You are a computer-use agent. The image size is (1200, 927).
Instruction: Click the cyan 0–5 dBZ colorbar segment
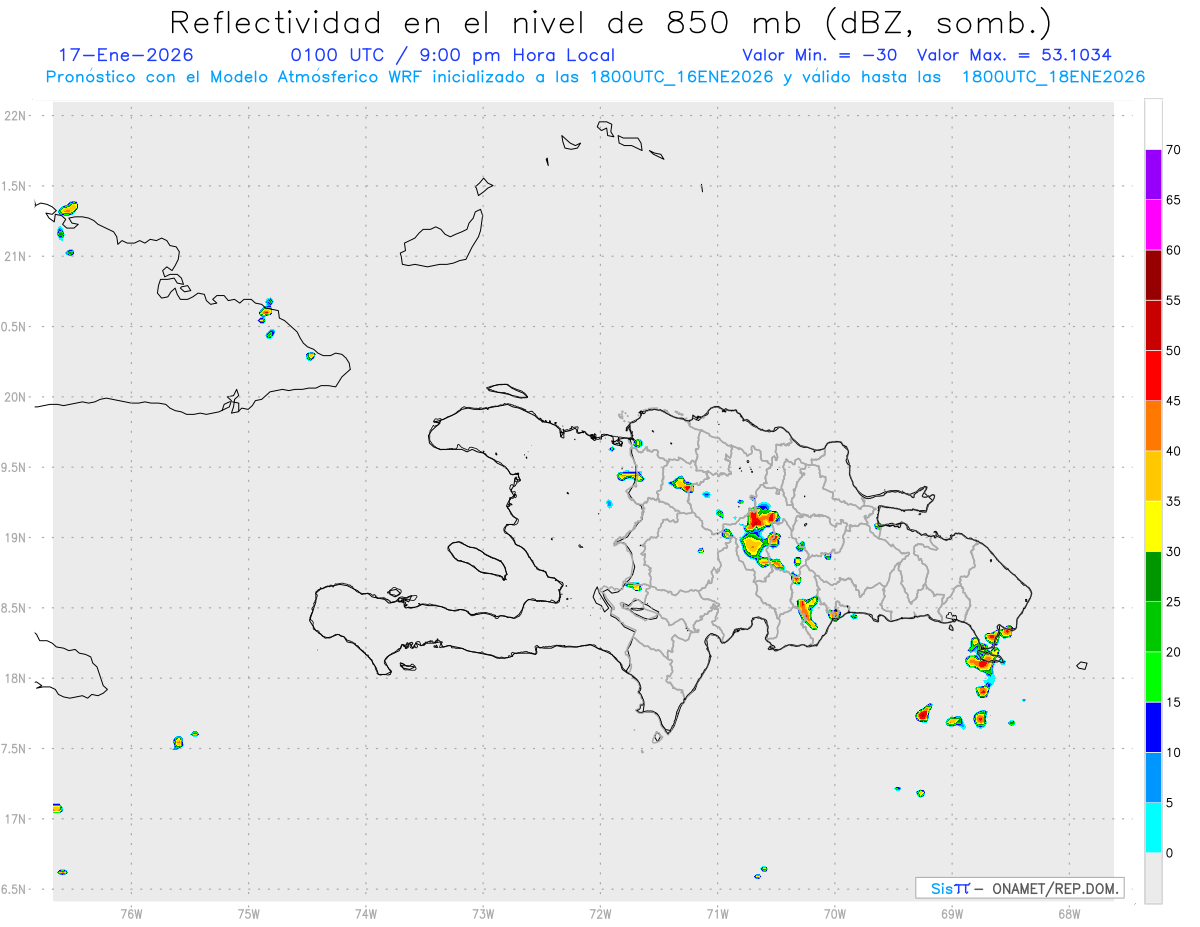[1153, 827]
